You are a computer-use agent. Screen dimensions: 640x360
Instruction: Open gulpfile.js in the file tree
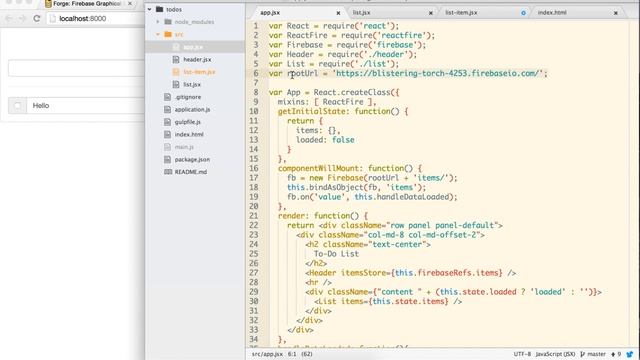tap(187, 122)
